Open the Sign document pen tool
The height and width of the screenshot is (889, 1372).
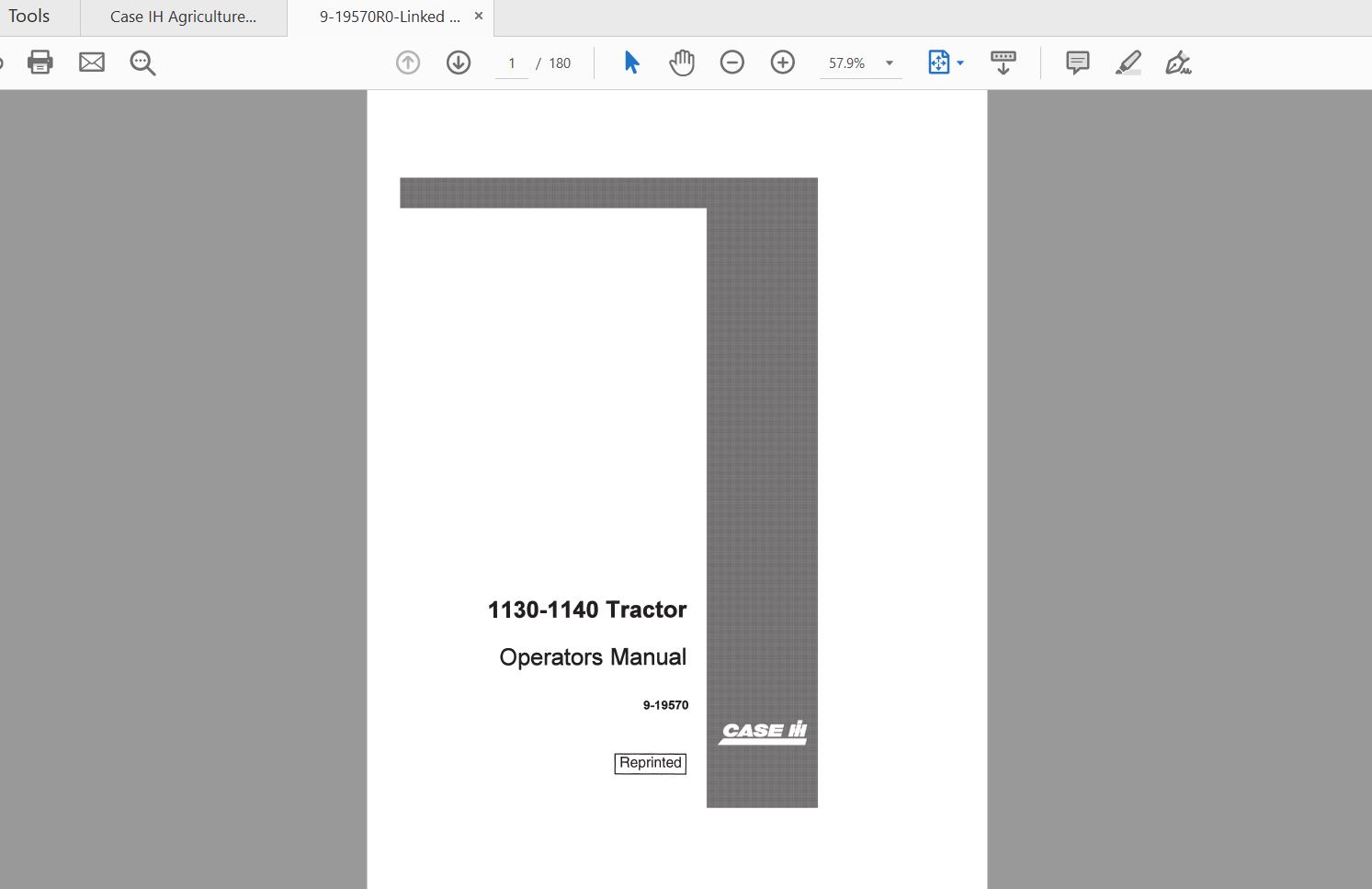pyautogui.click(x=1178, y=63)
